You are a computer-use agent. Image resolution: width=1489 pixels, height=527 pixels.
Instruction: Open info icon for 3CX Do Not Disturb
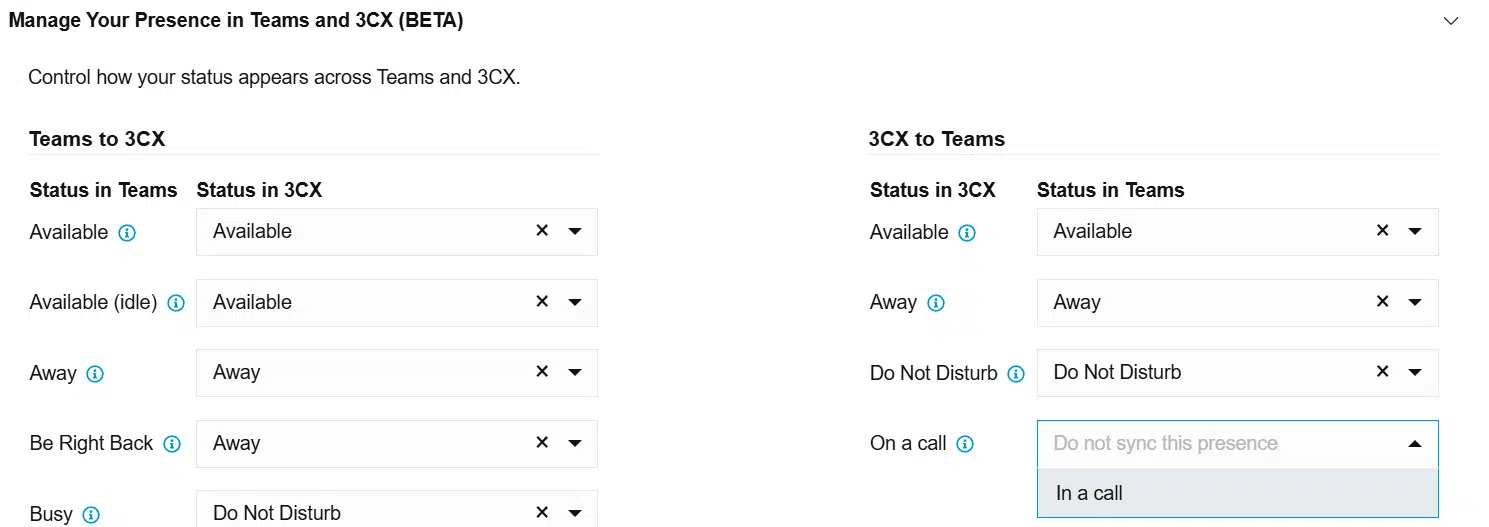pyautogui.click(x=1016, y=374)
